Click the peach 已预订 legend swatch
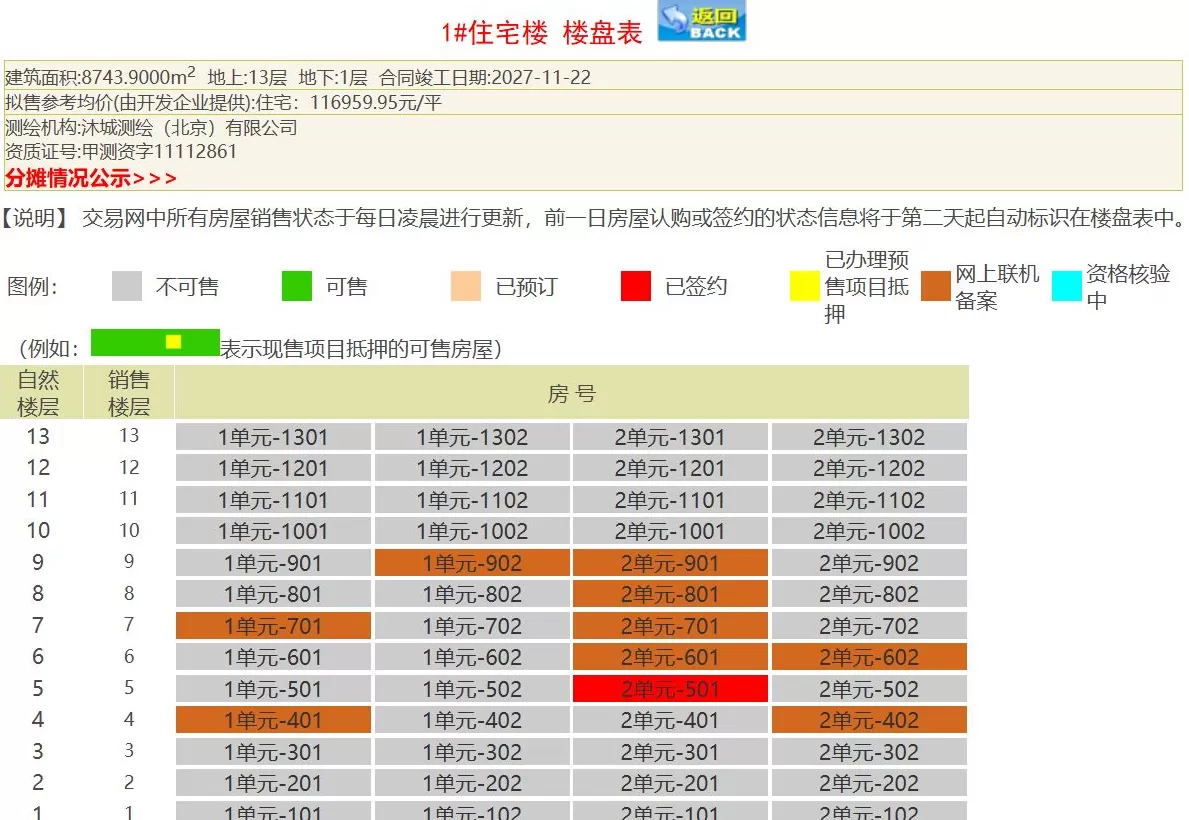 pos(466,286)
